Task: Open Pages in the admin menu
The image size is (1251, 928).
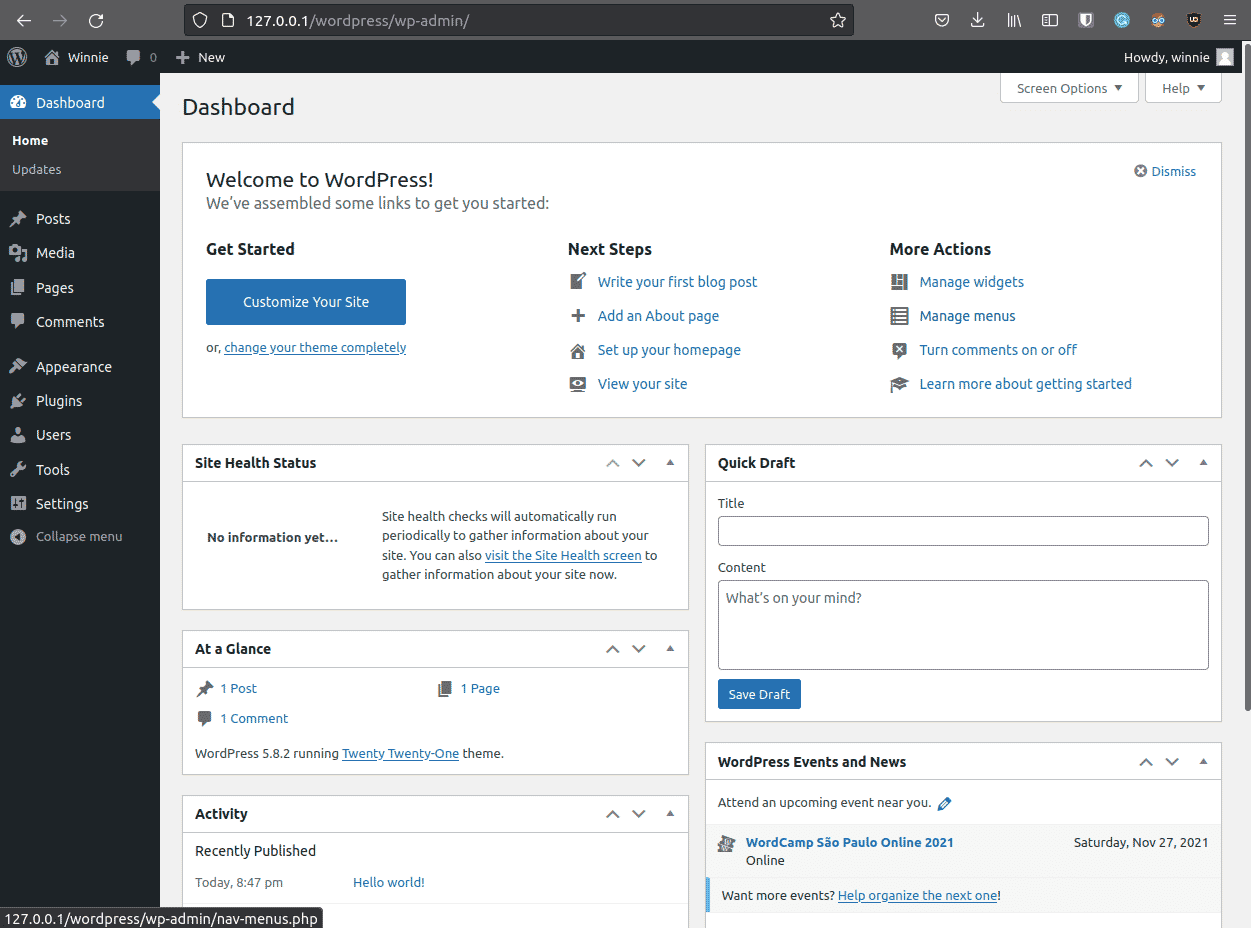Action: pyautogui.click(x=80, y=288)
